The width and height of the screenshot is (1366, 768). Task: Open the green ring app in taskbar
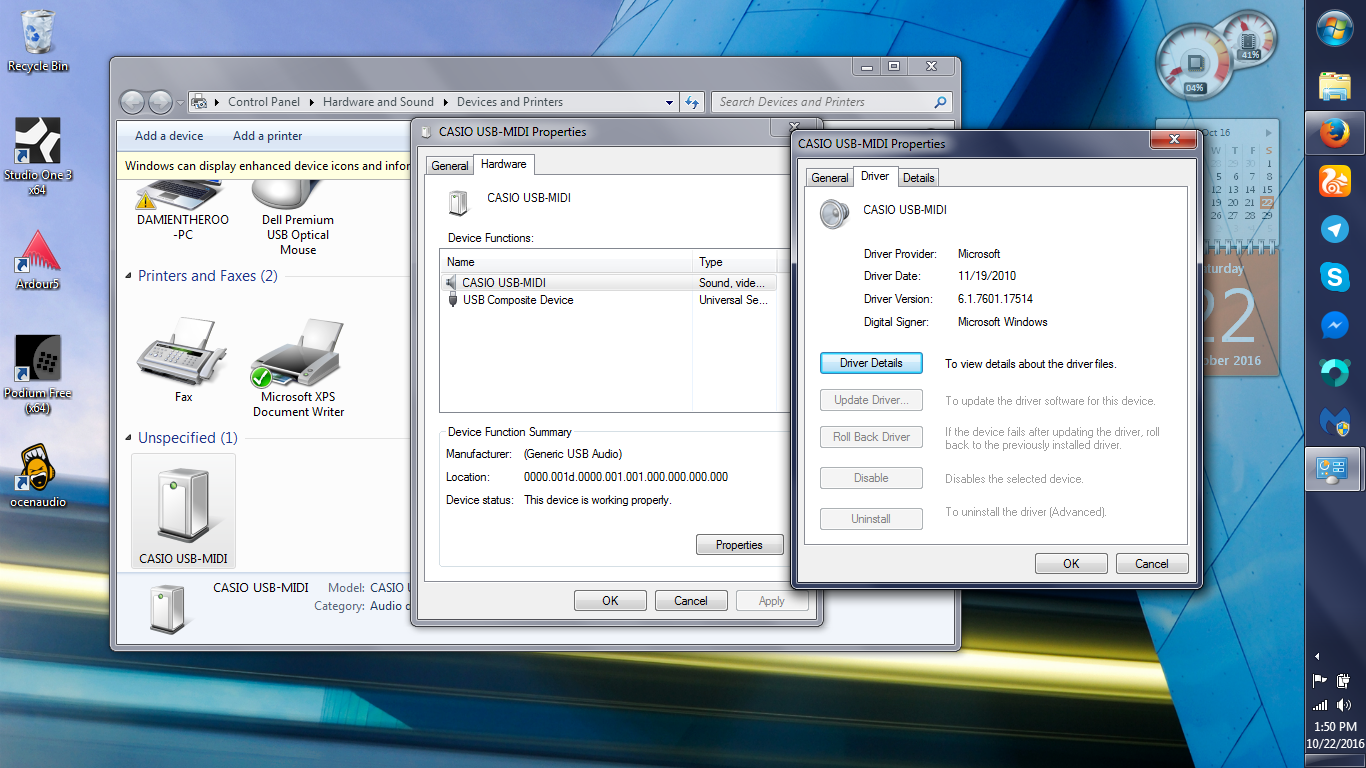(x=1335, y=373)
